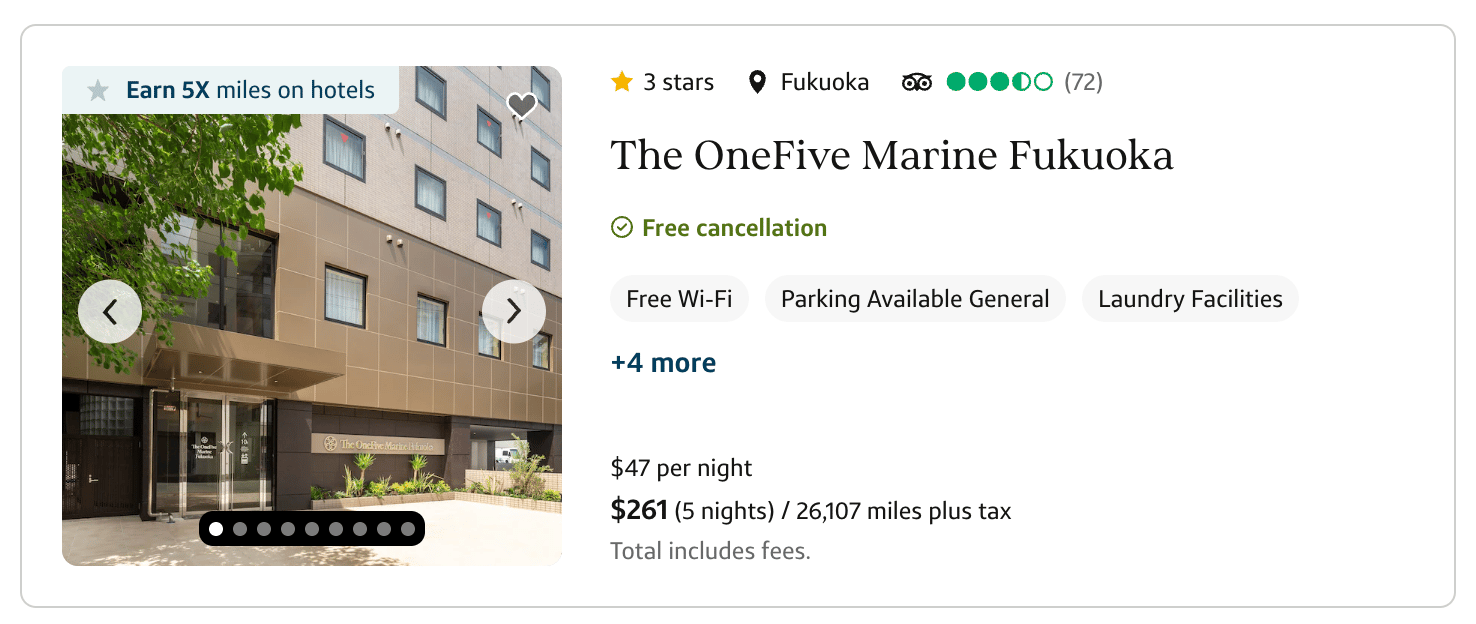Click the Fukuoka location pin icon
The image size is (1476, 624).
[x=758, y=82]
